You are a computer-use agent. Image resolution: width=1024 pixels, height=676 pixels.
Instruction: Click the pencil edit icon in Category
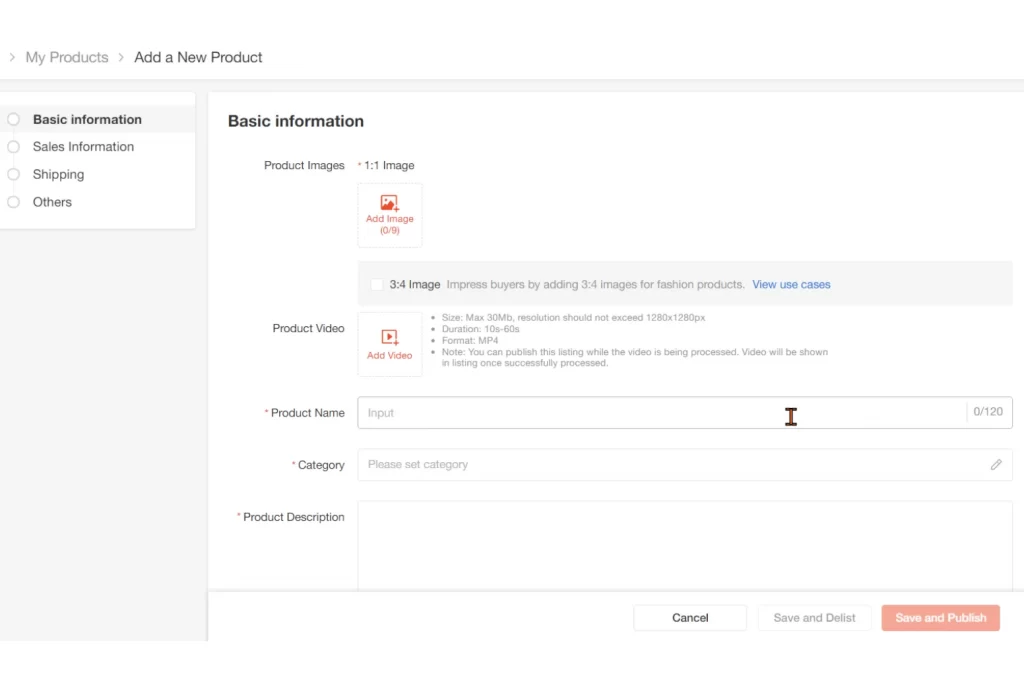[996, 465]
